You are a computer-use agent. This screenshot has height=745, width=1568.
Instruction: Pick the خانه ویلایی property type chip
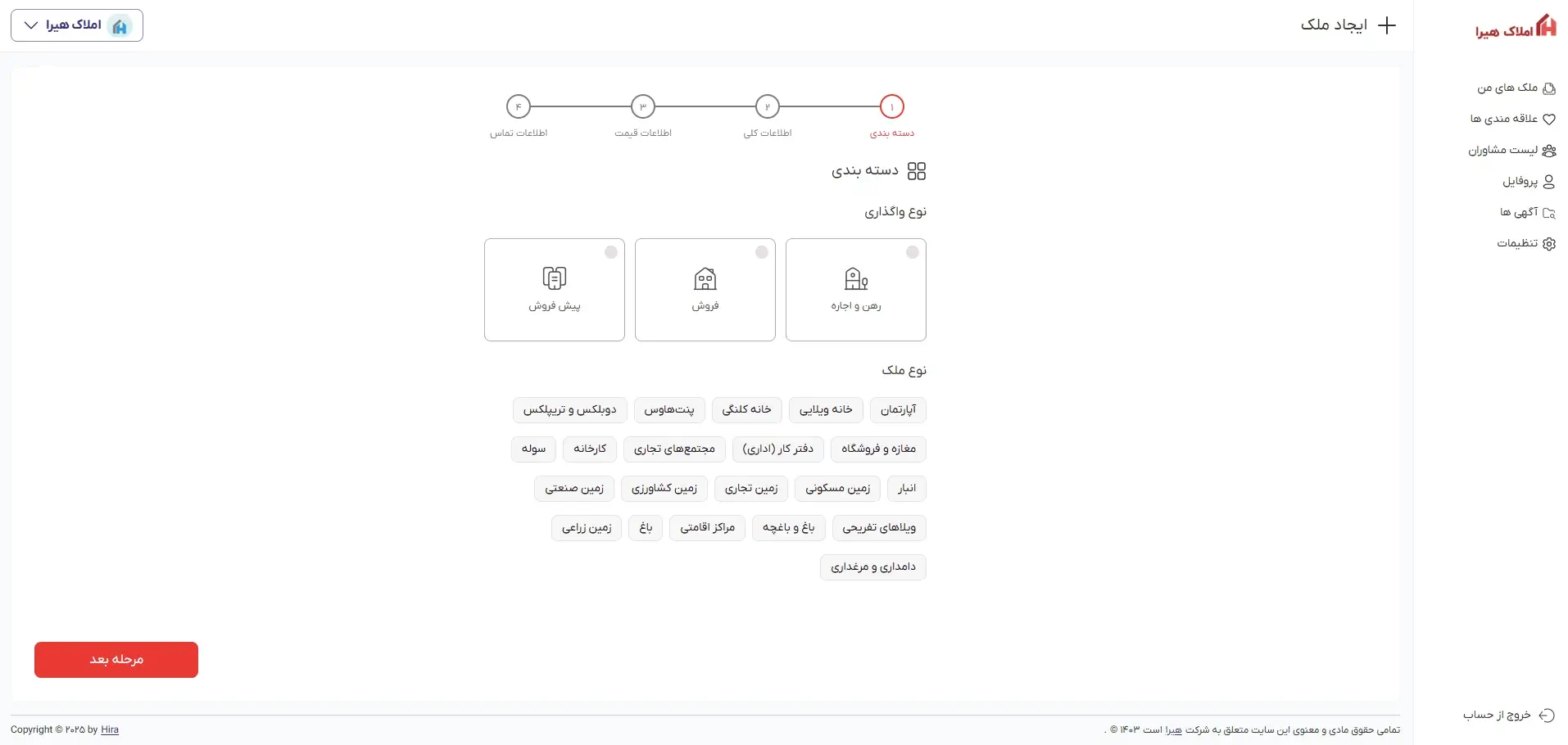[826, 410]
